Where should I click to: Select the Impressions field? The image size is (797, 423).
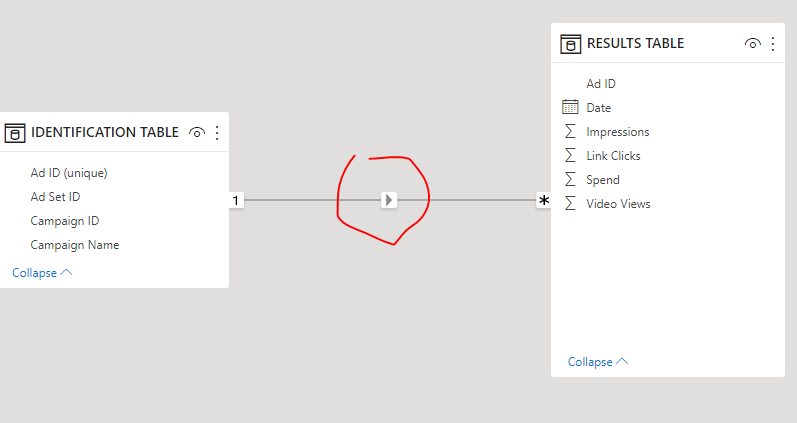pos(618,132)
